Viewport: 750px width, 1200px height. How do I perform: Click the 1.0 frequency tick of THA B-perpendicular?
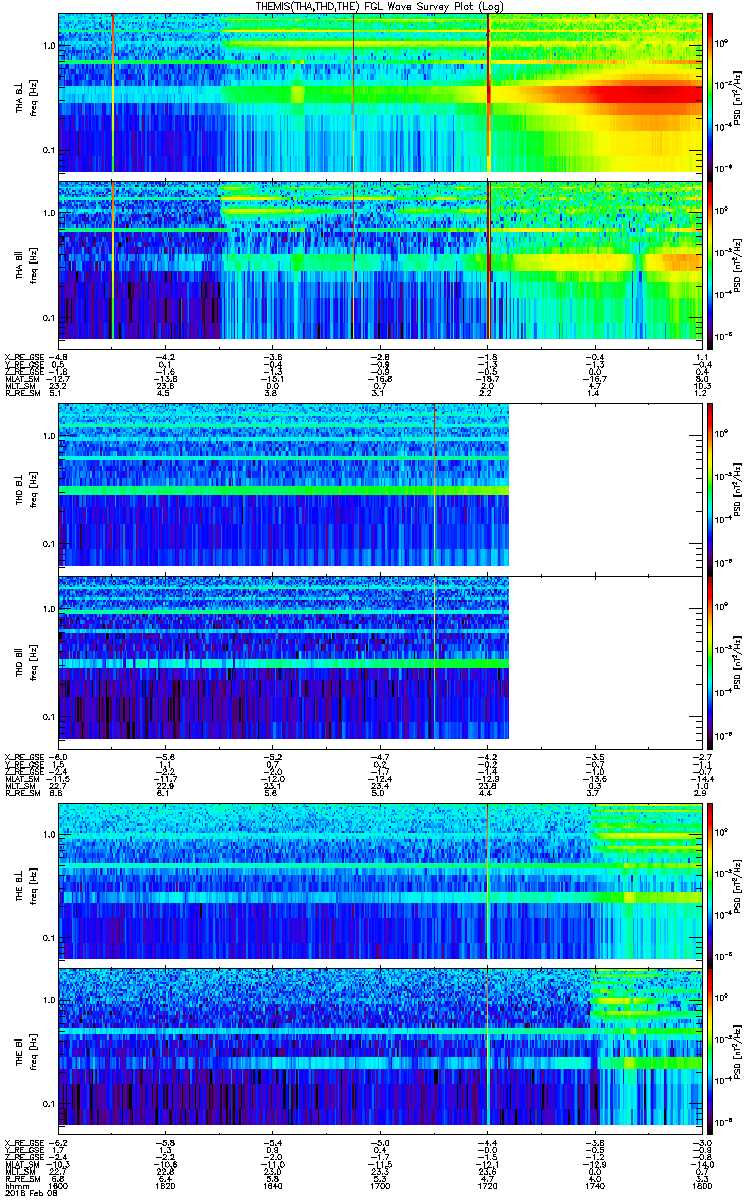49,46
